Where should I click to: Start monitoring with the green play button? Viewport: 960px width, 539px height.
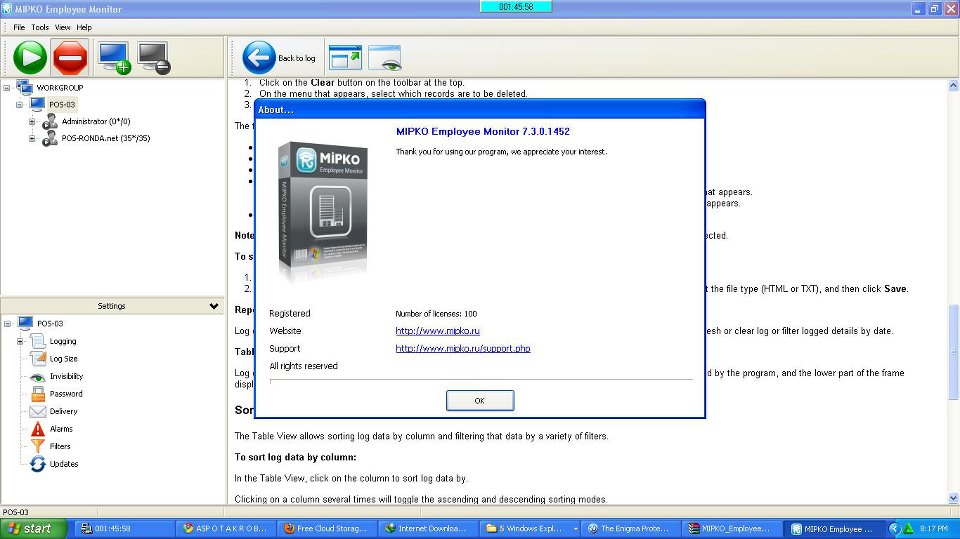30,58
